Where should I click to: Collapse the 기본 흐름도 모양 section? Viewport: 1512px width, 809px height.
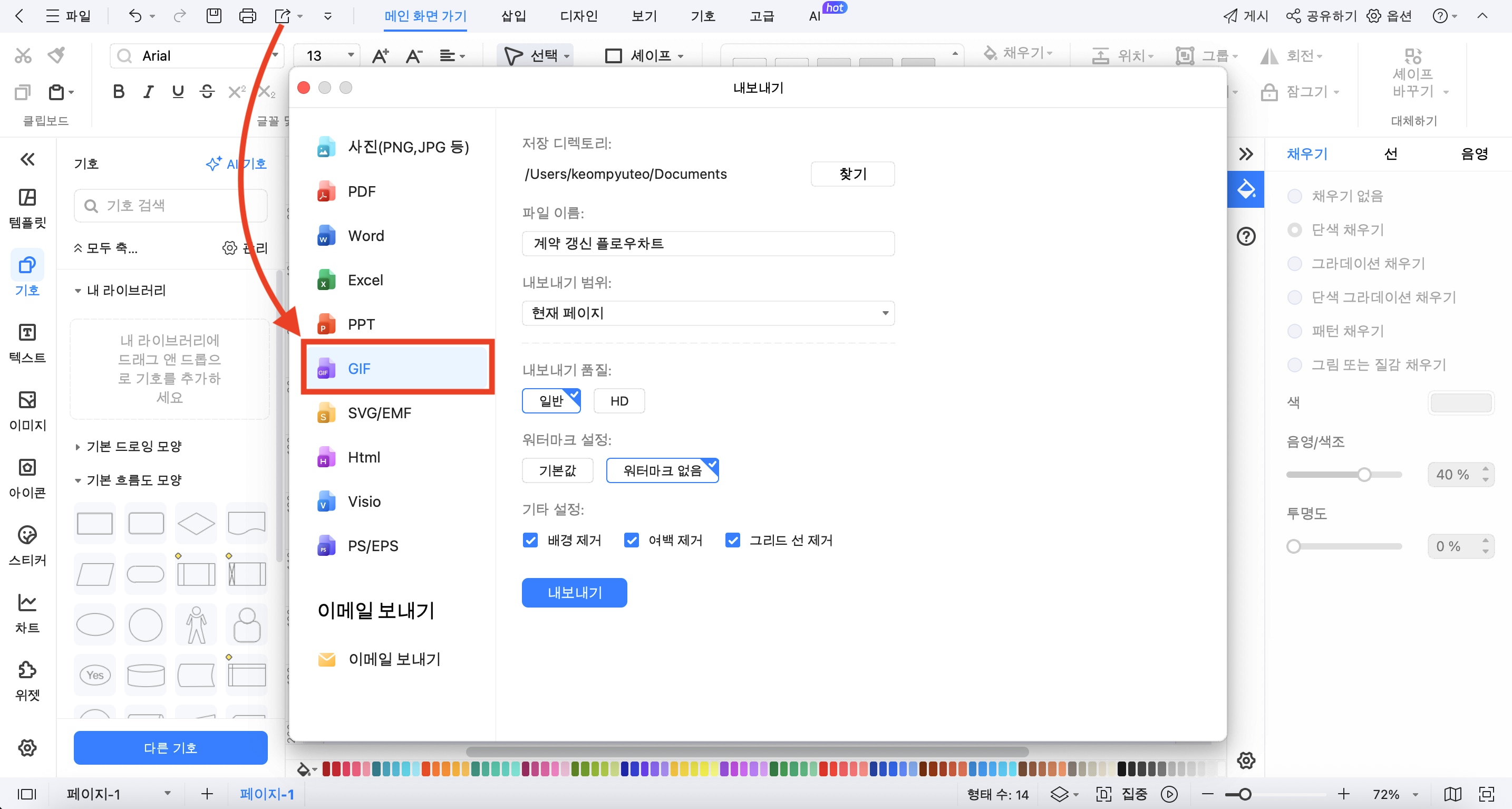pyautogui.click(x=78, y=479)
